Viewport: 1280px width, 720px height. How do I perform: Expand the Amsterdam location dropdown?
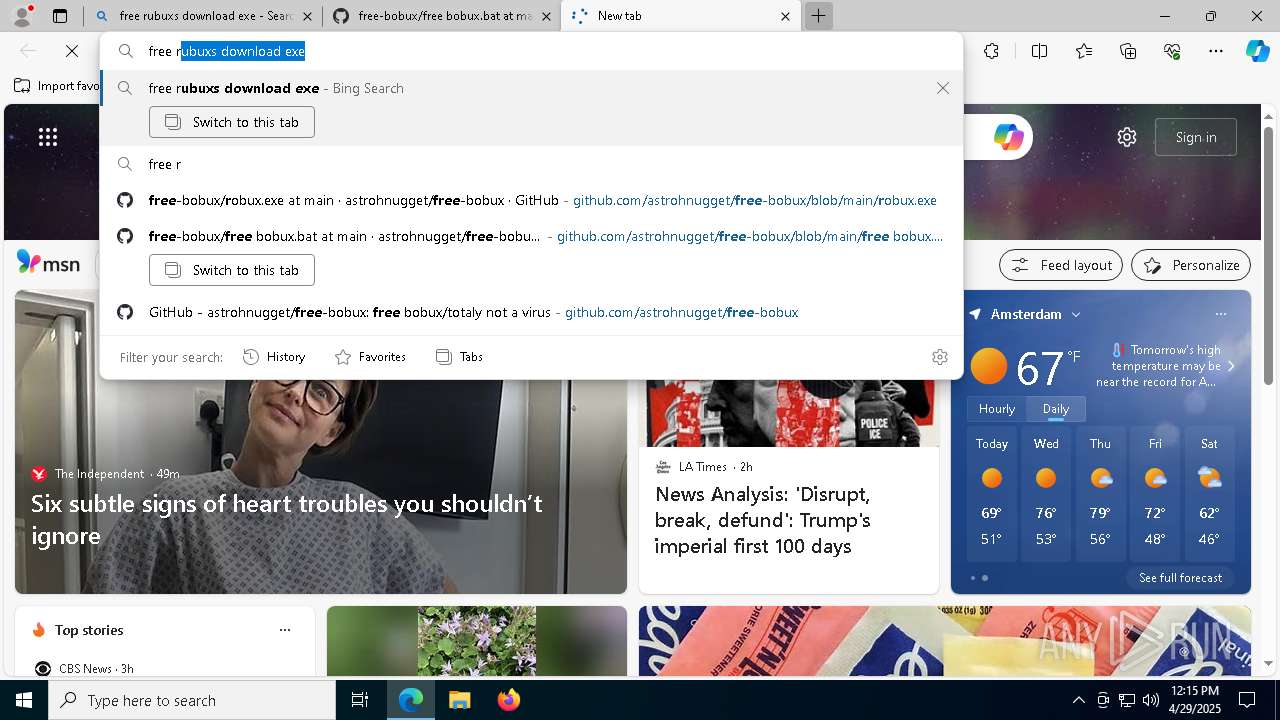[x=1076, y=314]
